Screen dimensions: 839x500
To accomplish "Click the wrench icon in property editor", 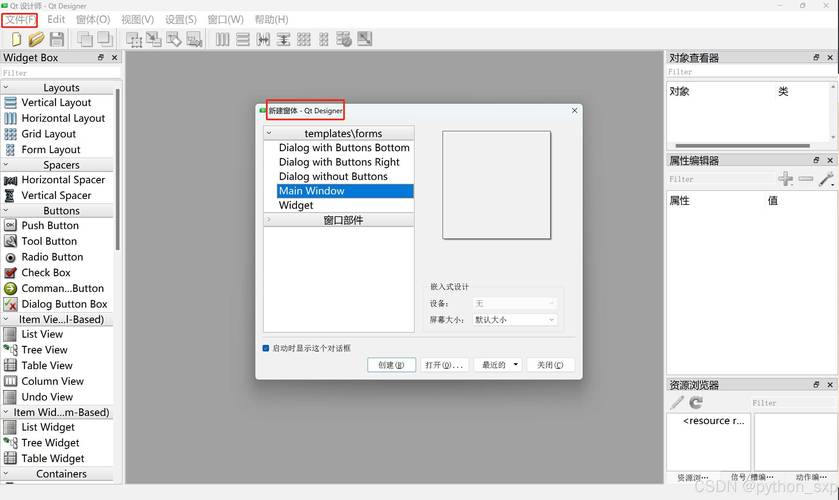I will [826, 179].
